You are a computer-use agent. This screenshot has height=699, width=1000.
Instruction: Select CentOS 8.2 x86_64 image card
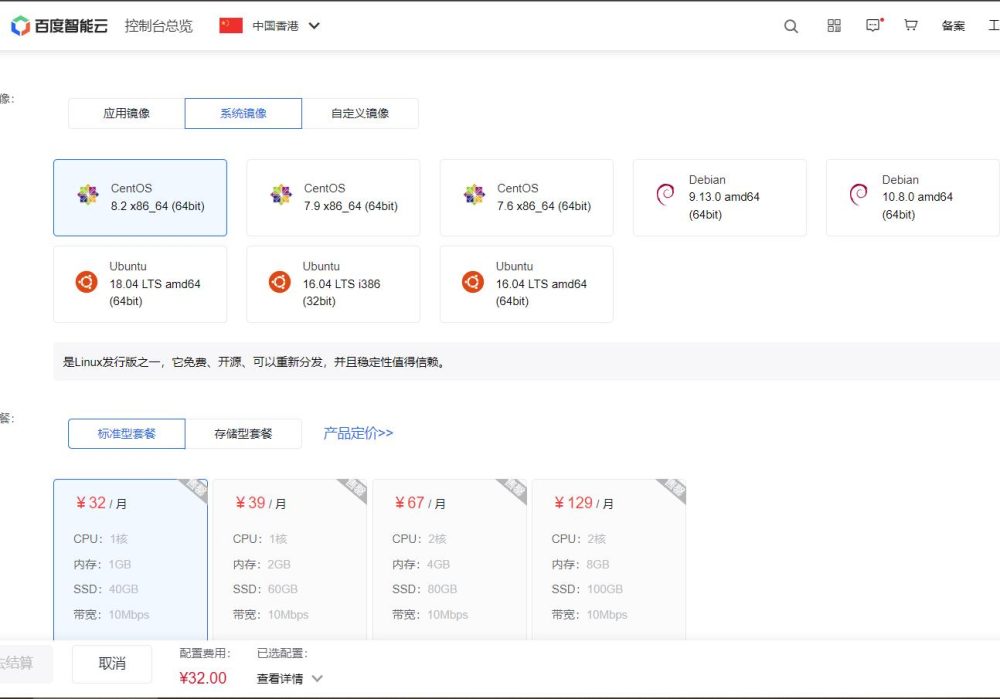[140, 198]
